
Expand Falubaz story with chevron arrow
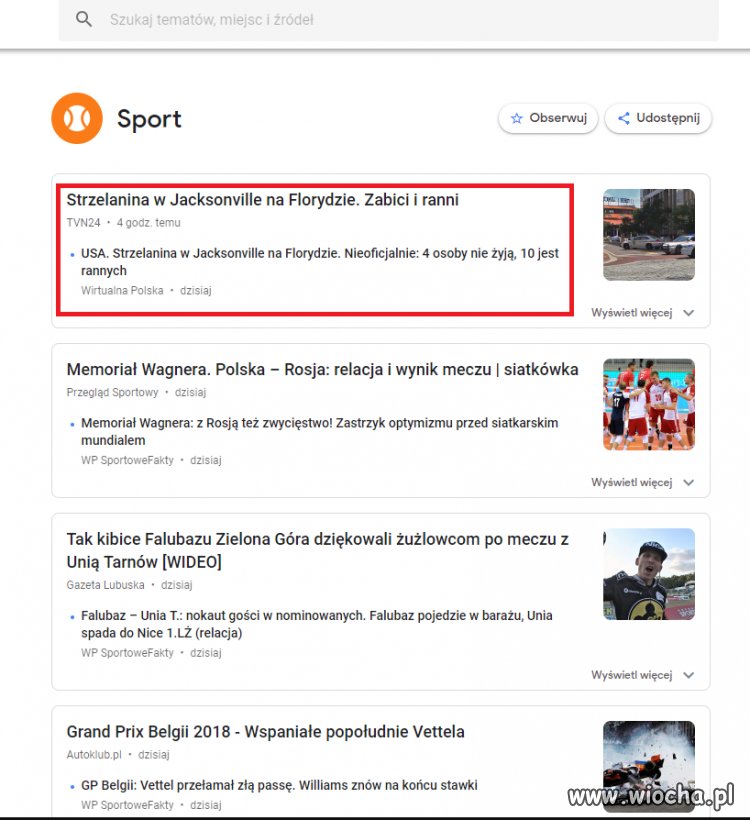click(x=689, y=675)
